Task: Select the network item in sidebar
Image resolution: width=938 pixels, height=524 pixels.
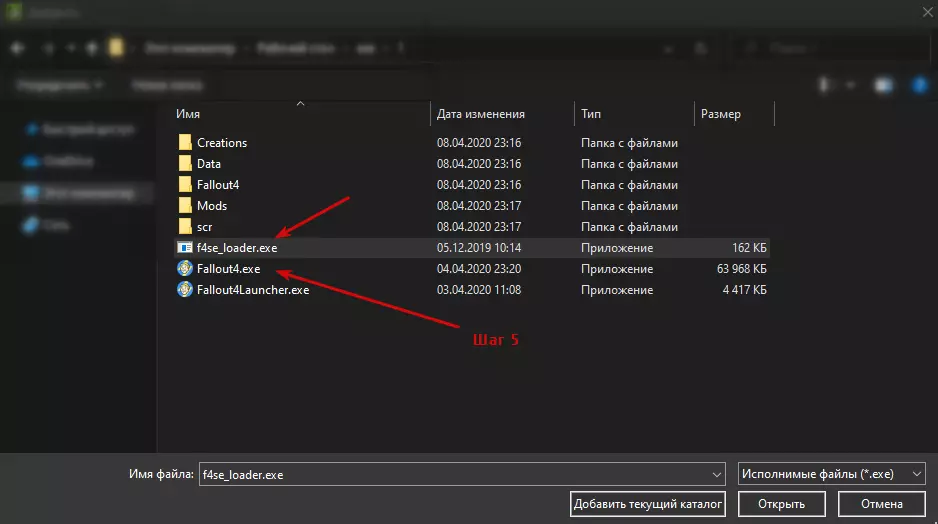Action: (47, 226)
